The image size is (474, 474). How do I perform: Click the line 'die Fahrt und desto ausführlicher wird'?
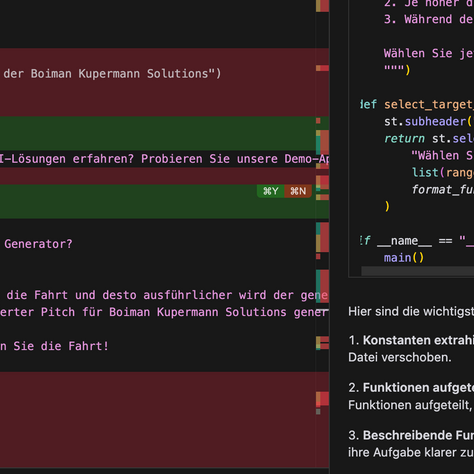(x=167, y=295)
